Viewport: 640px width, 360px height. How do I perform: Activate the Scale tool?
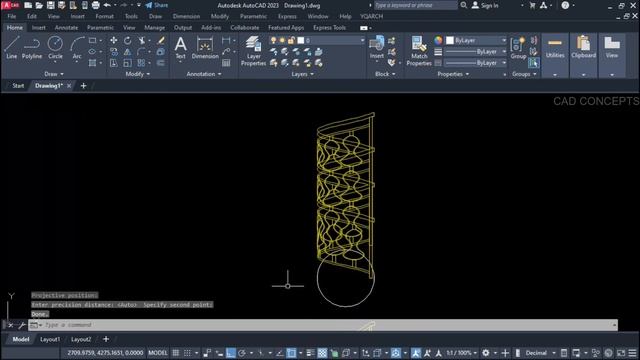[x=128, y=63]
